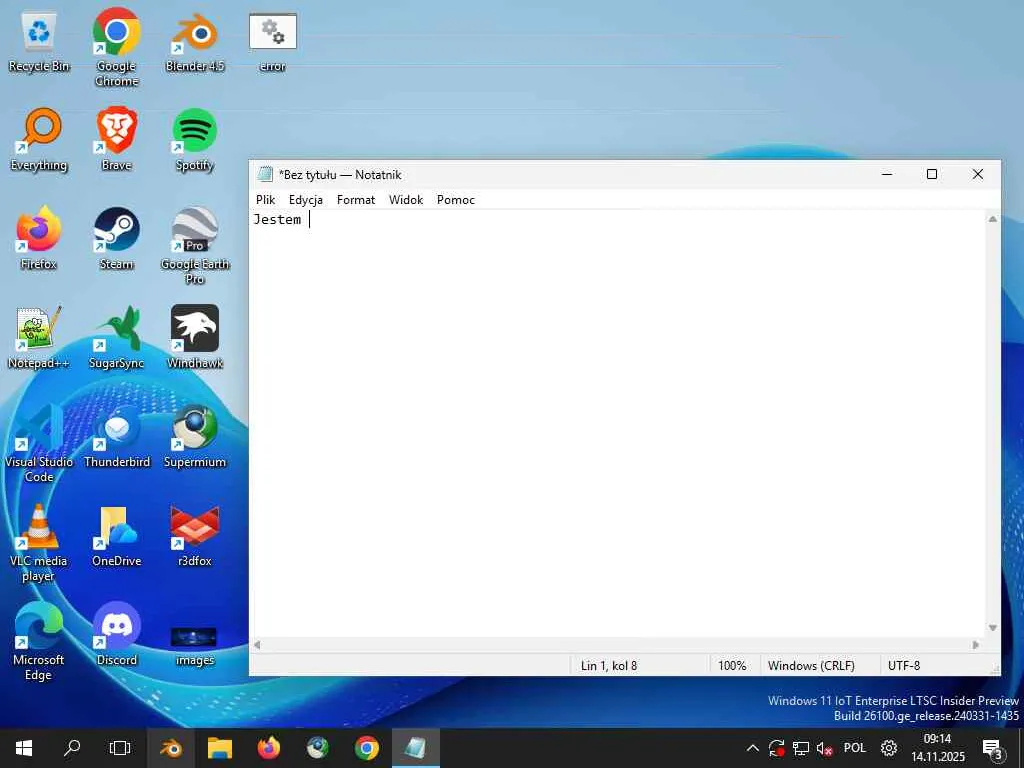The width and height of the screenshot is (1024, 768).
Task: Select the Firefox desktop shortcut
Action: click(x=39, y=239)
